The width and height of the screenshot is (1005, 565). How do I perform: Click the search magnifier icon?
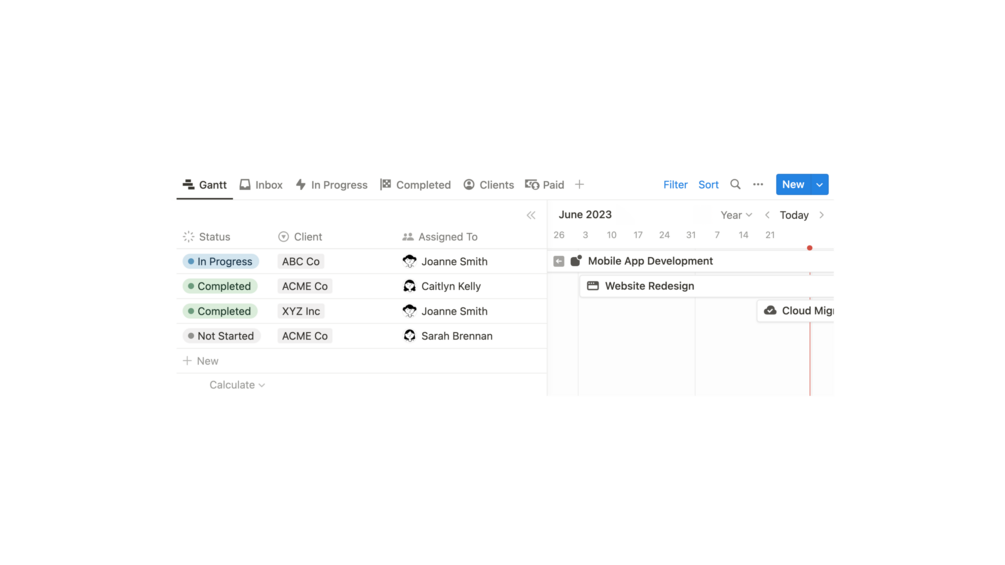pyautogui.click(x=735, y=184)
